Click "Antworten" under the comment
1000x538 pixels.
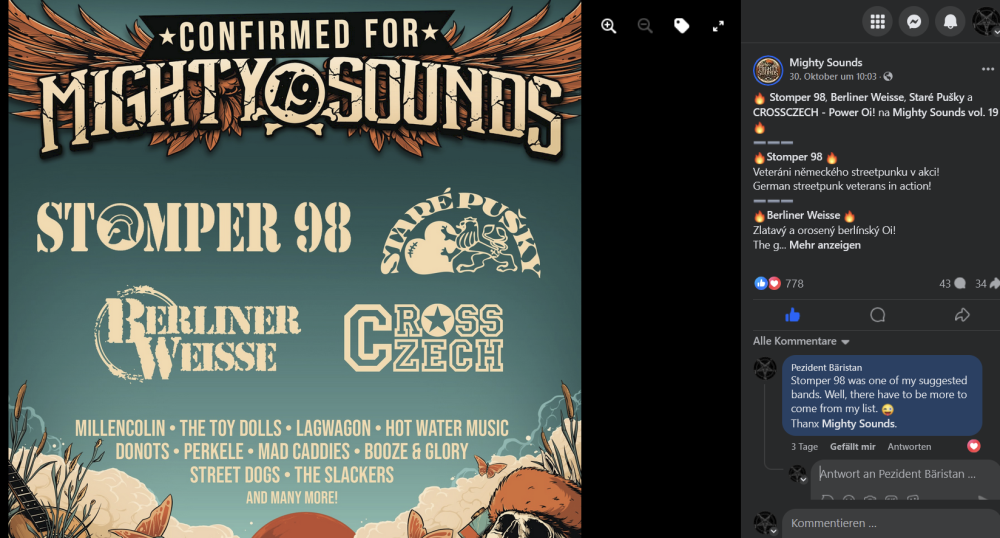[909, 446]
